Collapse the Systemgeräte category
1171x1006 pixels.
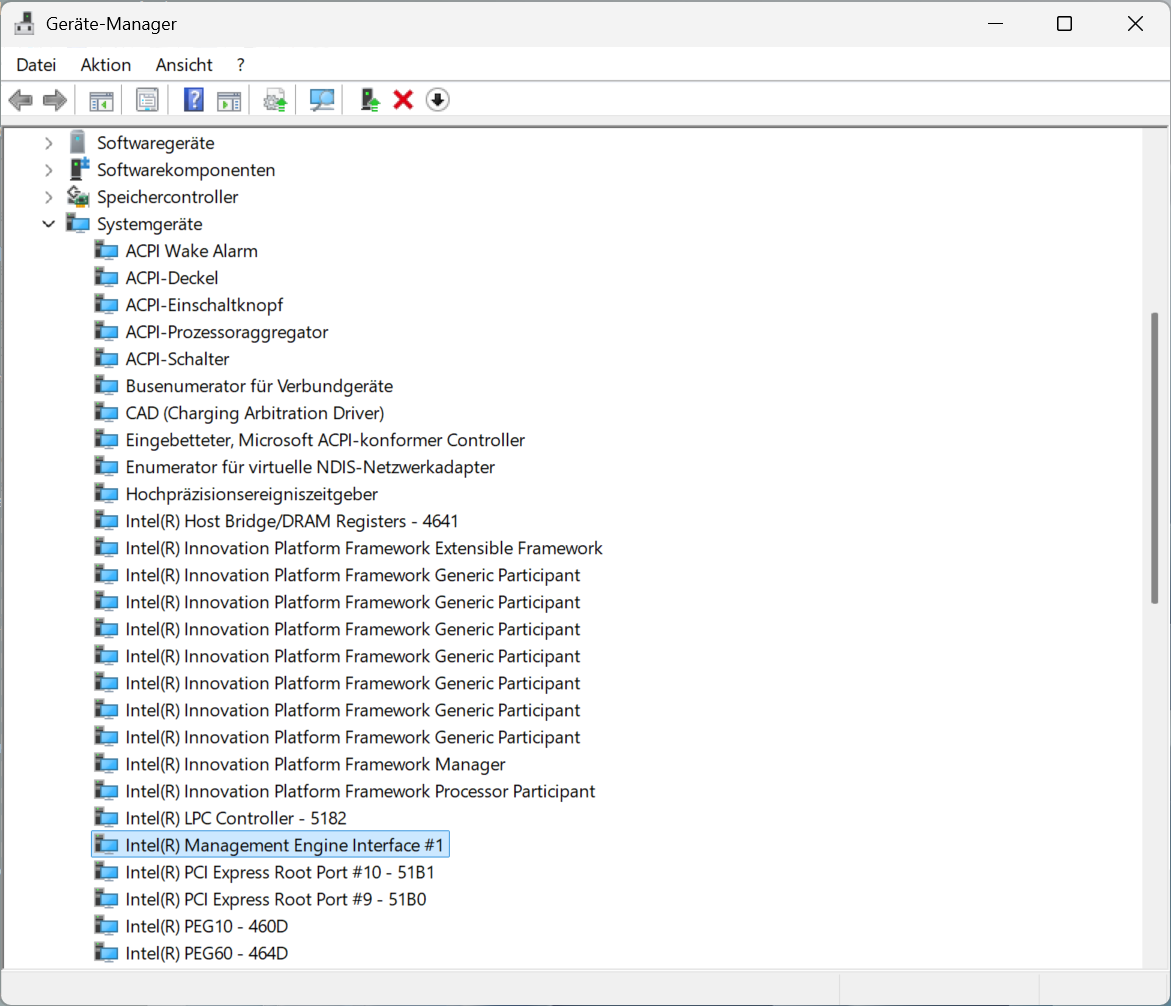[49, 224]
